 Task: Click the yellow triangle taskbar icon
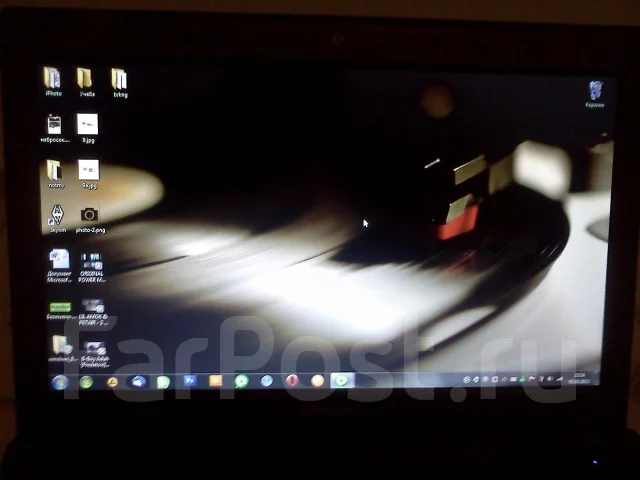[112, 382]
